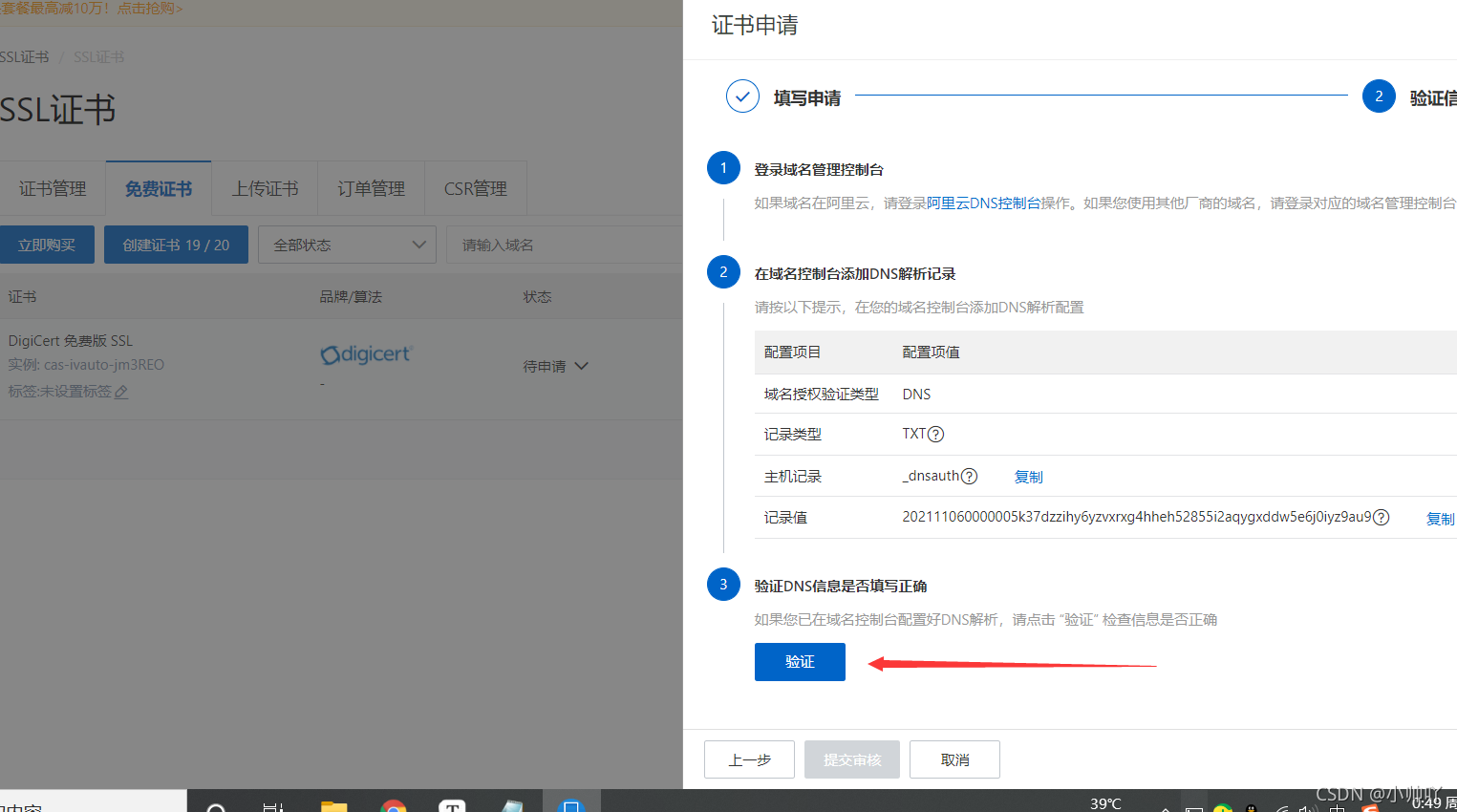This screenshot has width=1457, height=812.
Task: Copy the 记录值 with its 复制 link
Action: pyautogui.click(x=1440, y=519)
